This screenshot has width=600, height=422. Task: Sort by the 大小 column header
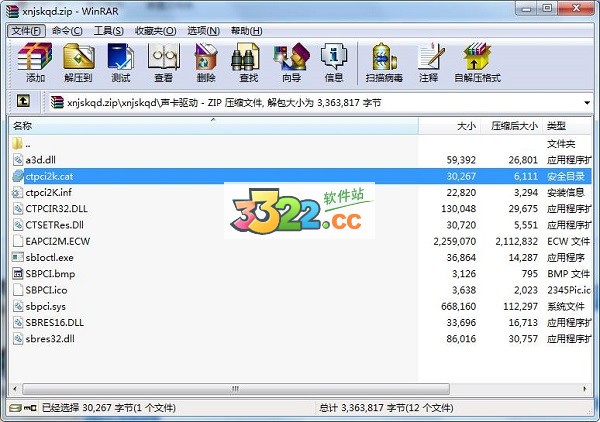[449, 126]
